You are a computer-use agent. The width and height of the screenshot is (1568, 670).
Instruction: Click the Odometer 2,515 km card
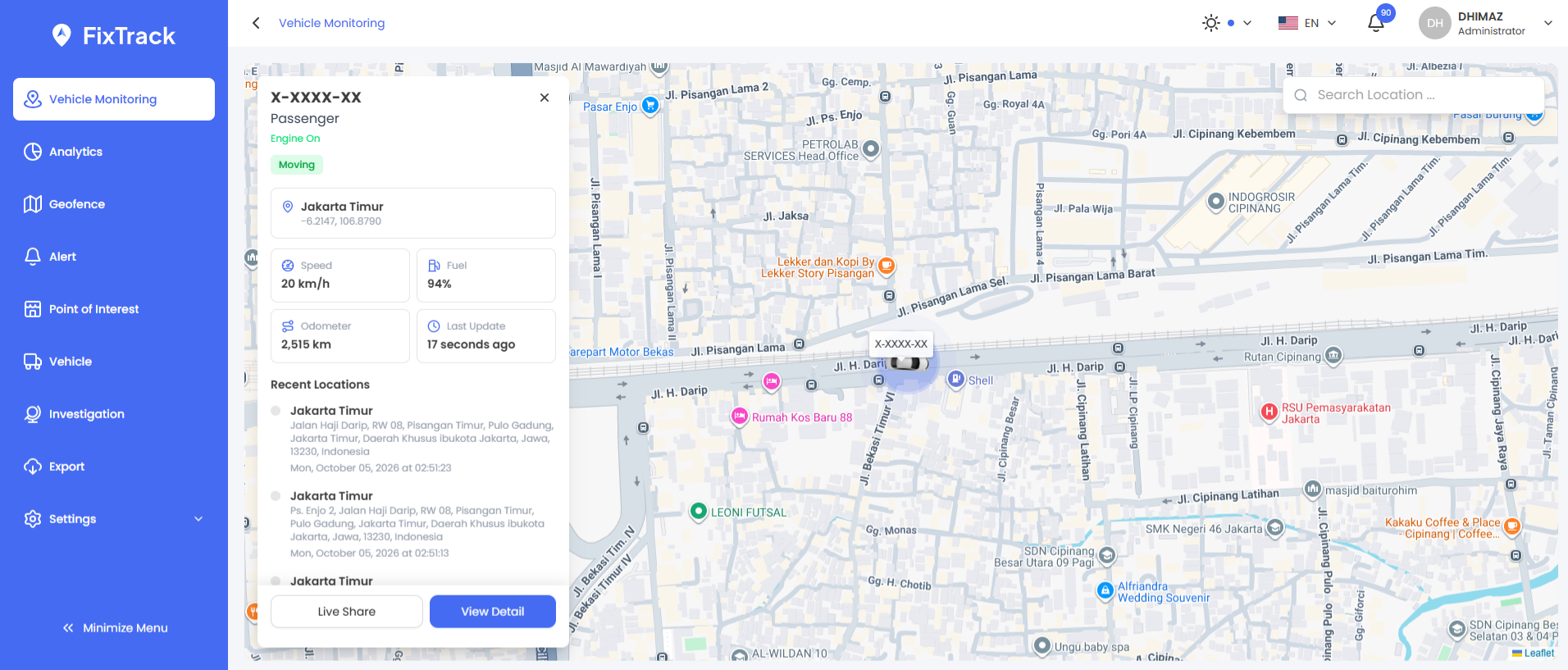340,336
